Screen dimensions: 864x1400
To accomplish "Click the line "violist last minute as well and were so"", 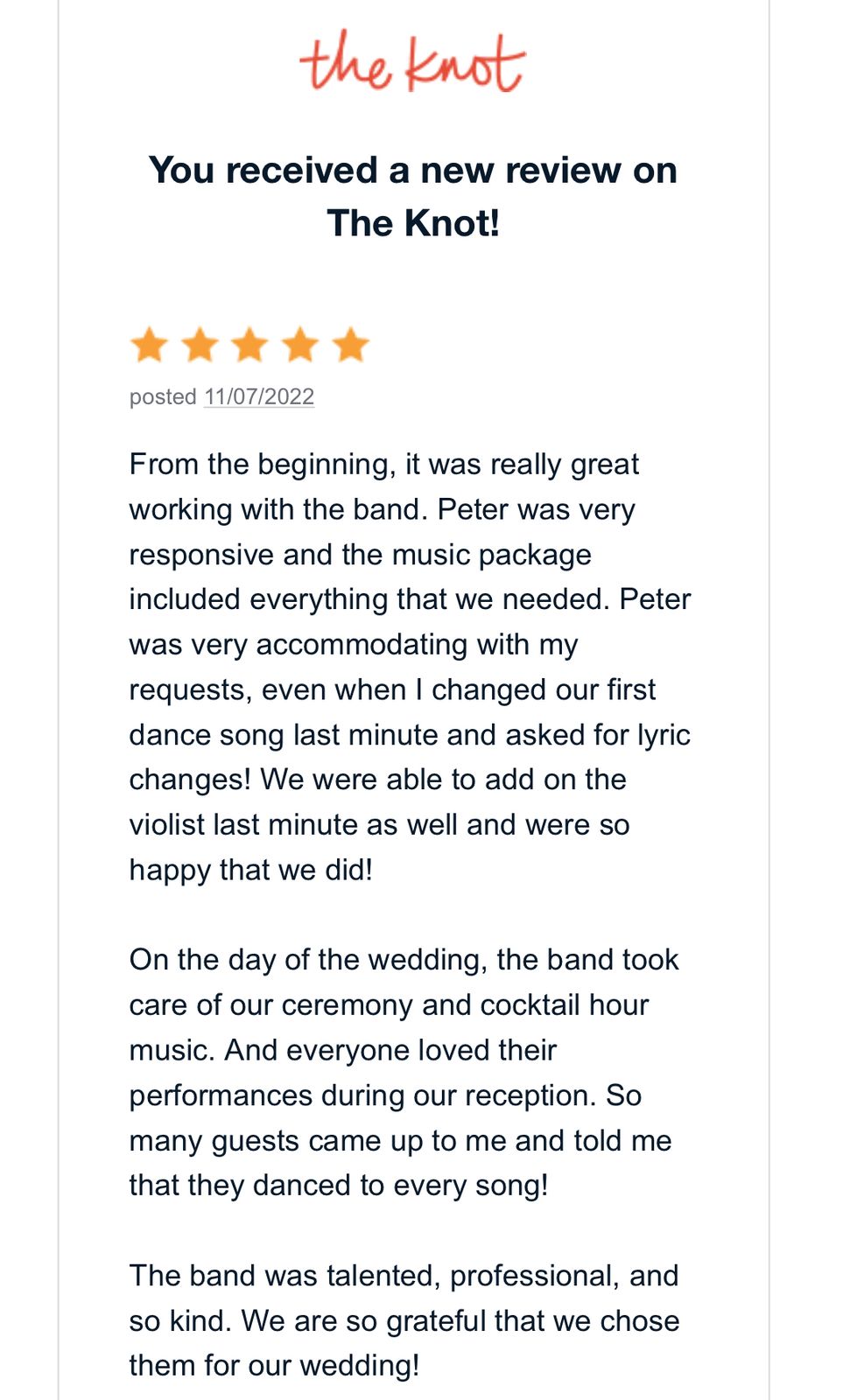I will click(379, 824).
